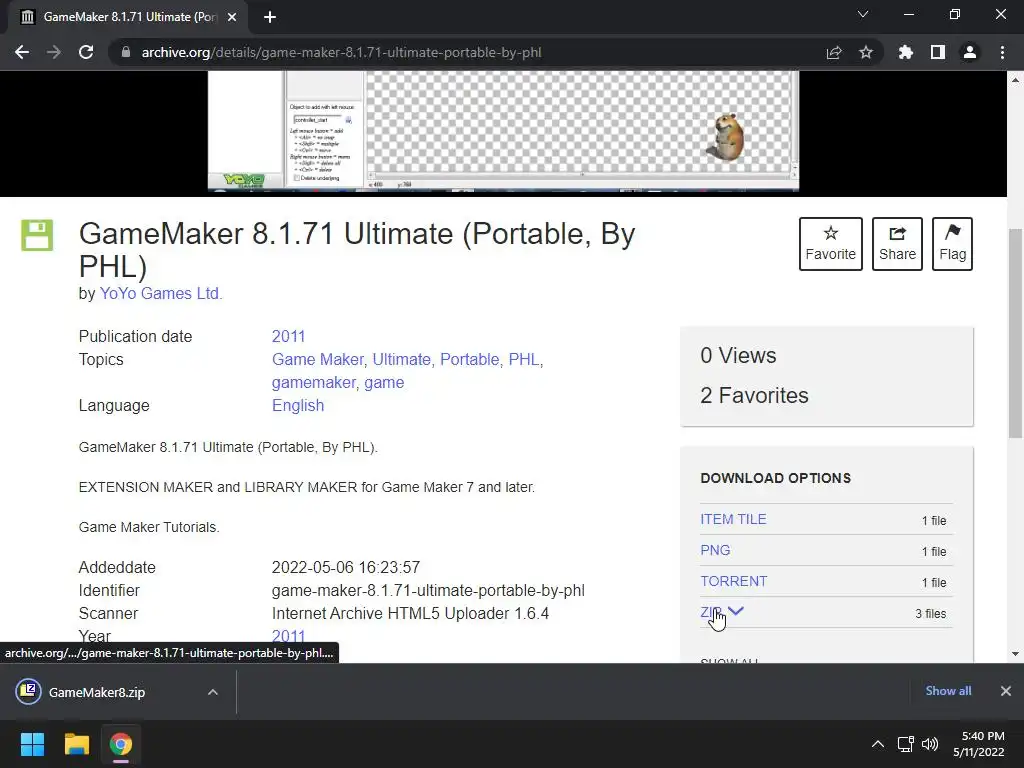Screen dimensions: 1024x768
Task: Go back to the previous page
Action: coord(22,52)
